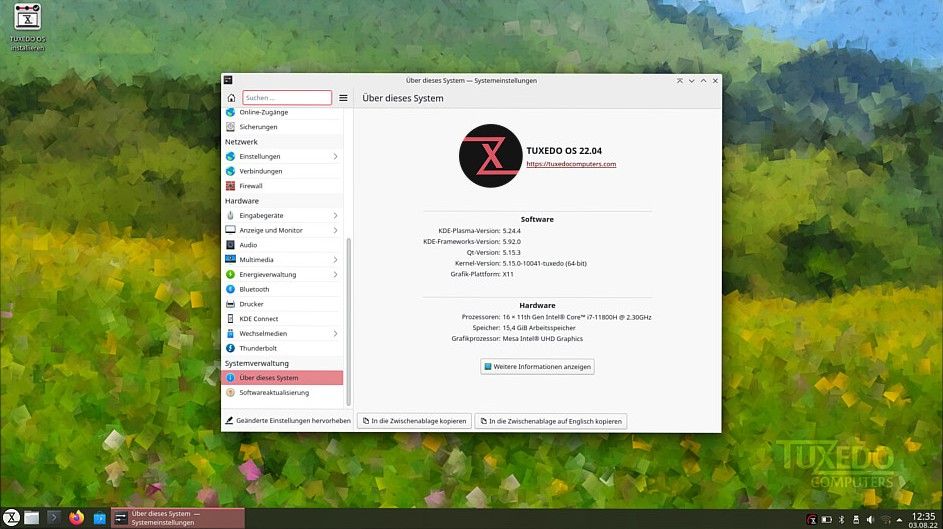This screenshot has width=943, height=529.
Task: Launch Firefox from taskbar
Action: [x=76, y=518]
